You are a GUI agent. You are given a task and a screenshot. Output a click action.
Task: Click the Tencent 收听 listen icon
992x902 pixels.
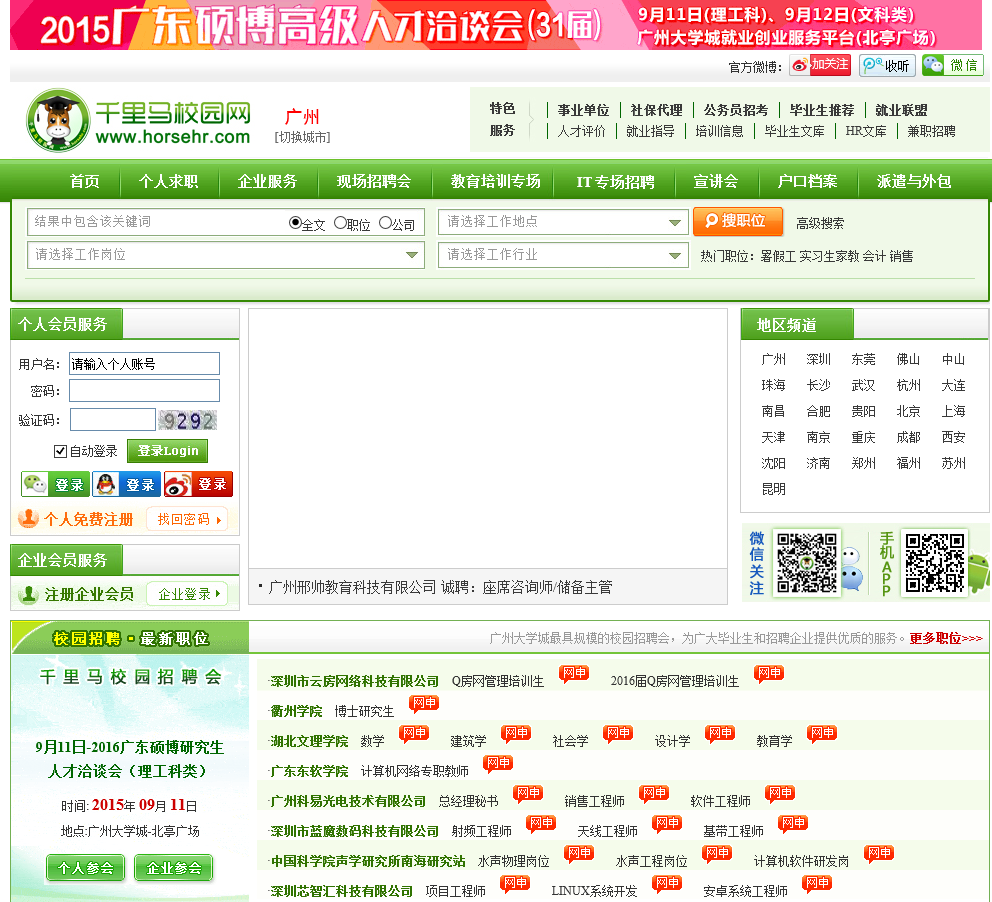click(x=887, y=65)
